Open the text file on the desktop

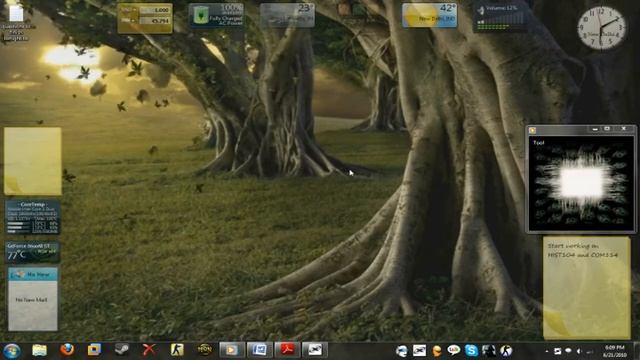coord(16,22)
